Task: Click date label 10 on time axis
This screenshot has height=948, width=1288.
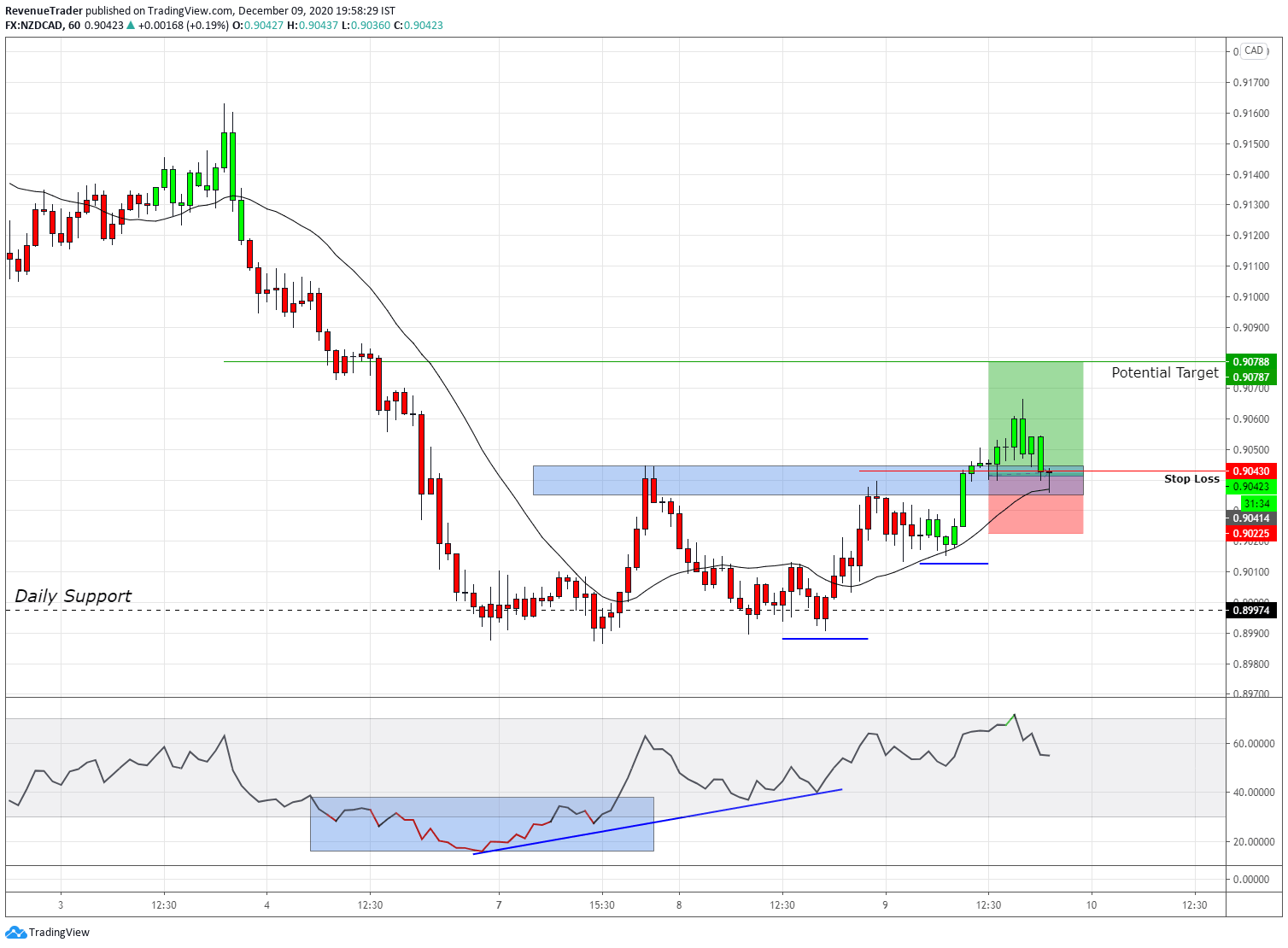Action: [1092, 905]
